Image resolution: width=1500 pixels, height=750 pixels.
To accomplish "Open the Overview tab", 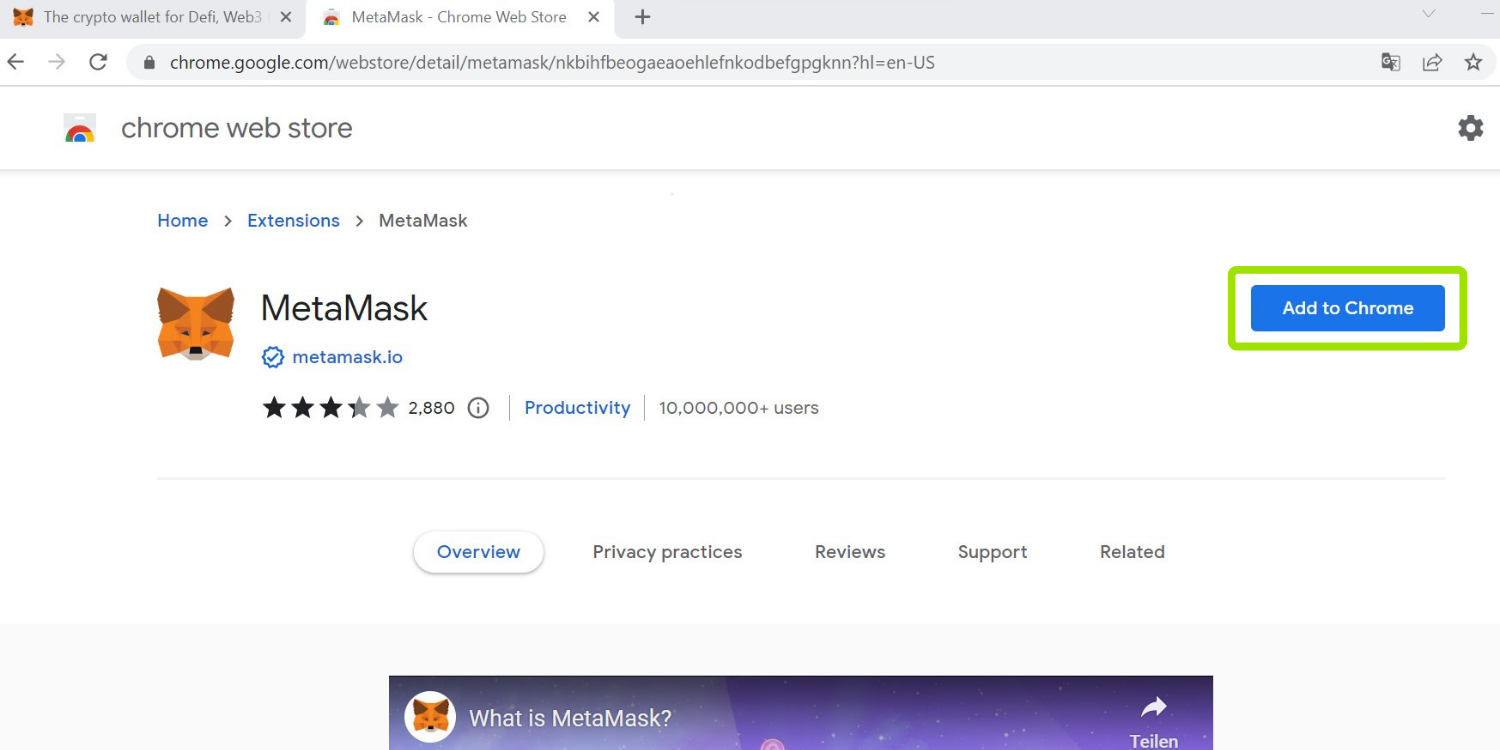I will coord(478,552).
